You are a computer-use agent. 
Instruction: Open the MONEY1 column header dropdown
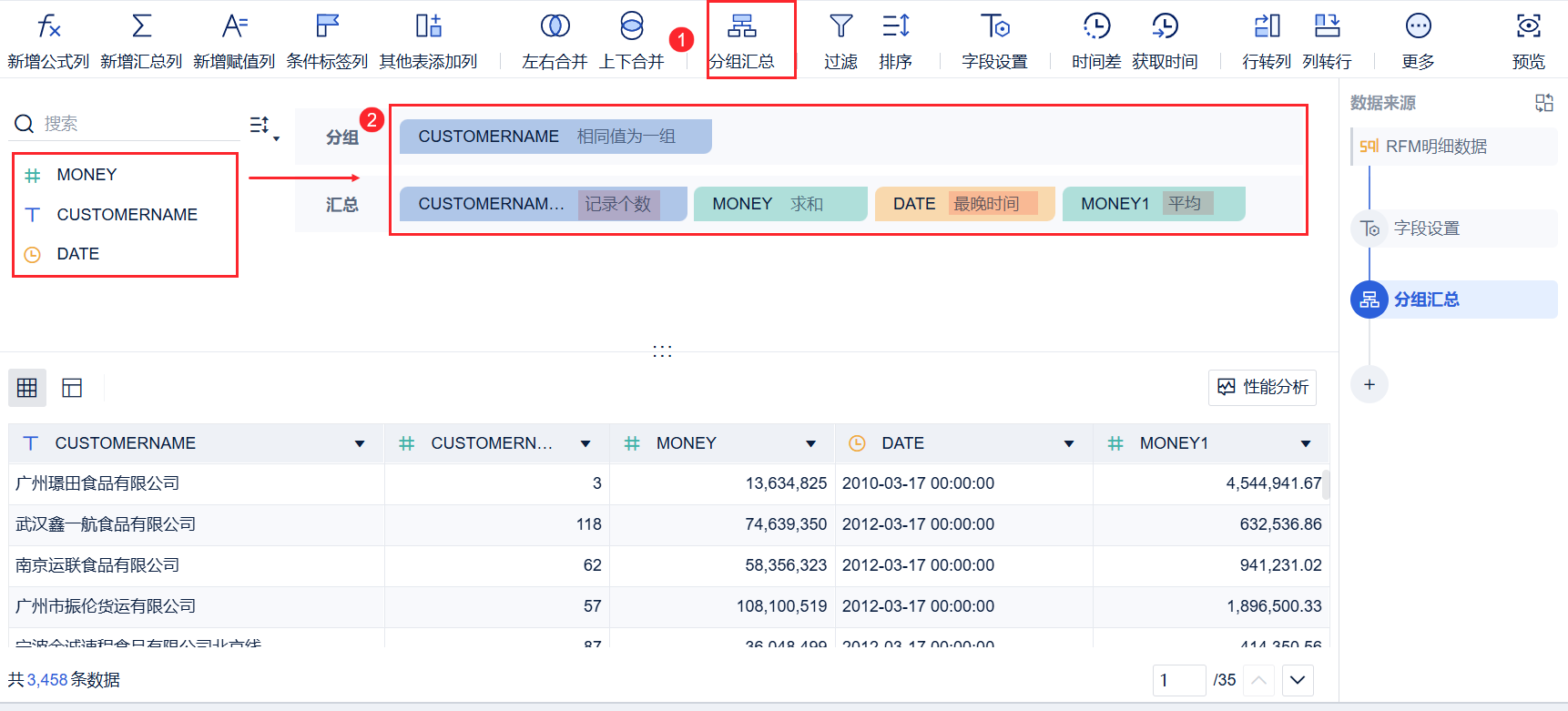click(1306, 444)
